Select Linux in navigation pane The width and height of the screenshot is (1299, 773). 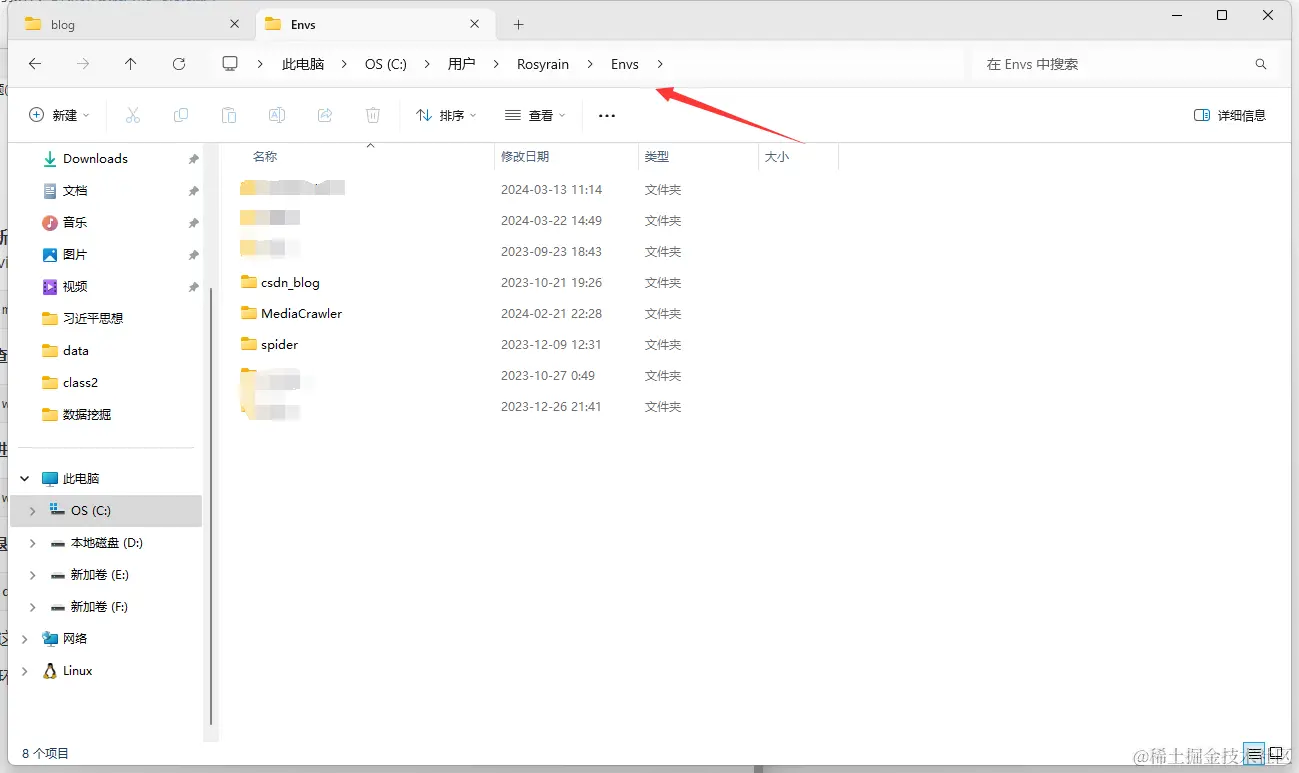77,670
